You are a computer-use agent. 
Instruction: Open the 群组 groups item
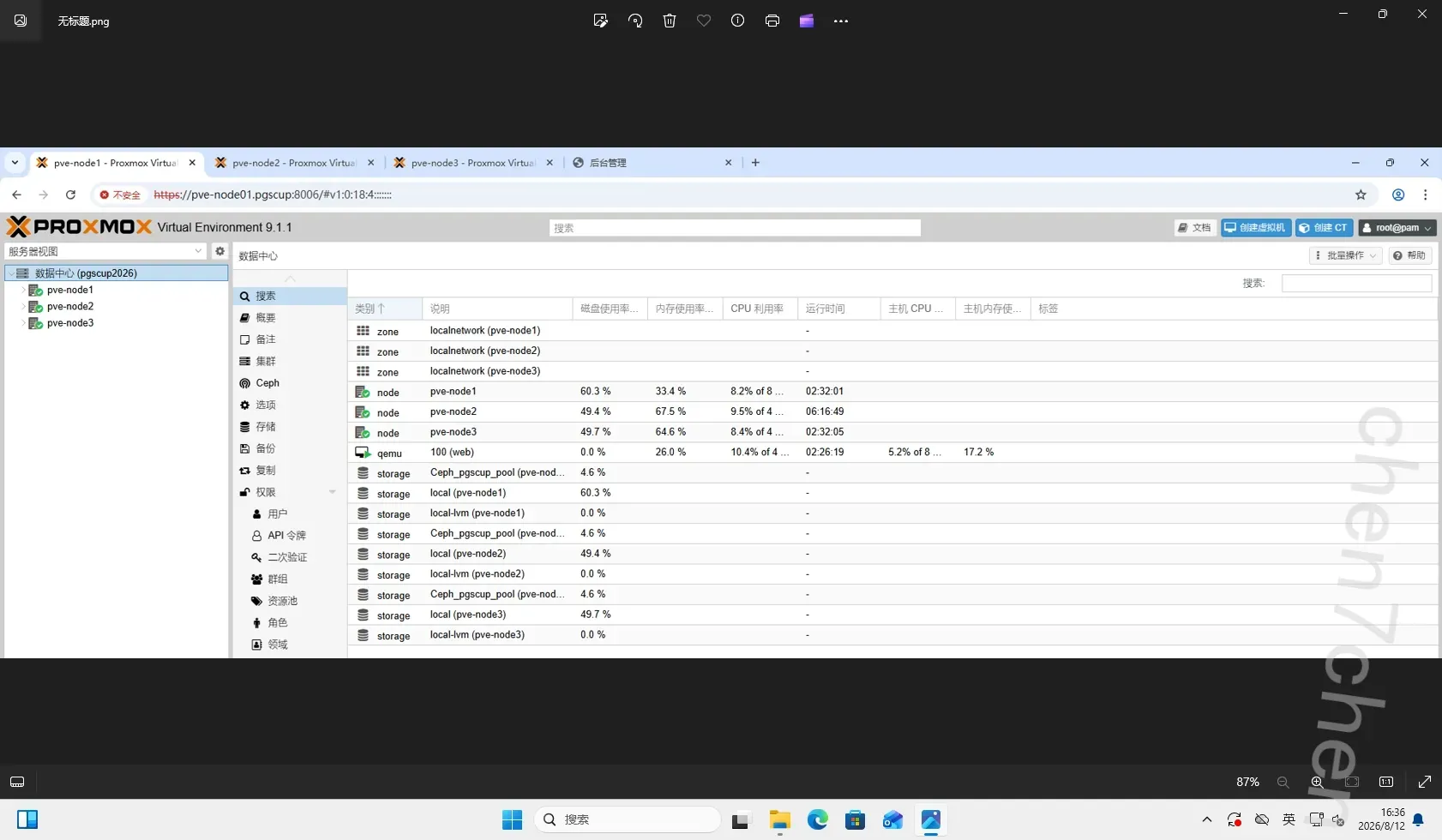(290, 579)
